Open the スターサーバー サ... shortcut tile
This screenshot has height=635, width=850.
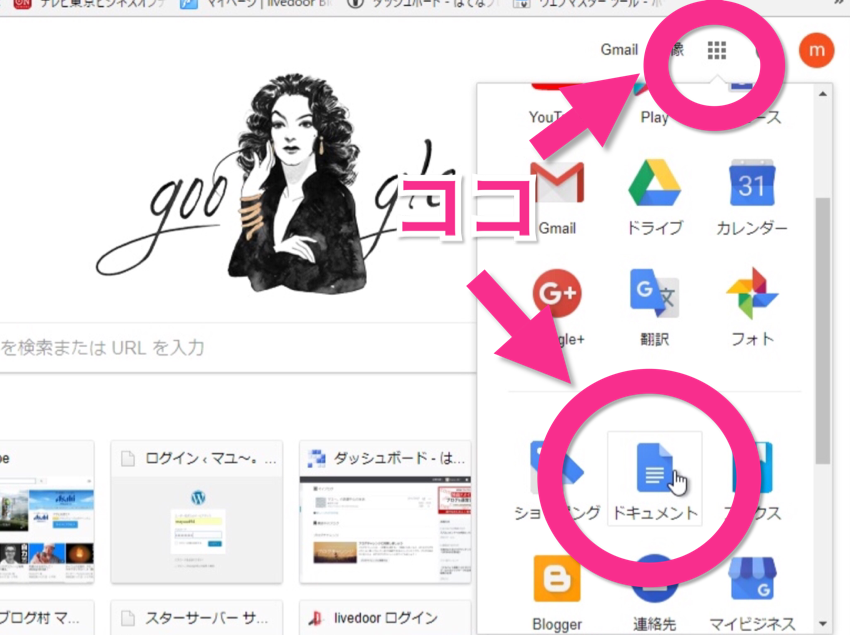pyautogui.click(x=196, y=618)
